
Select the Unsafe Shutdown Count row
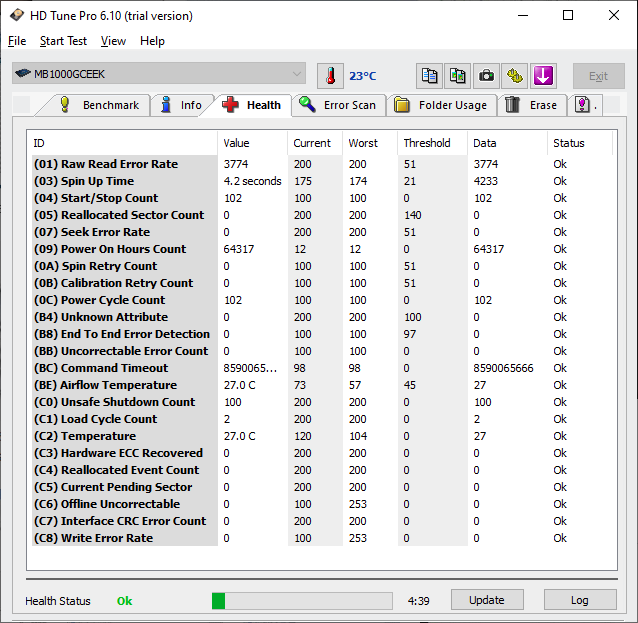(322, 402)
